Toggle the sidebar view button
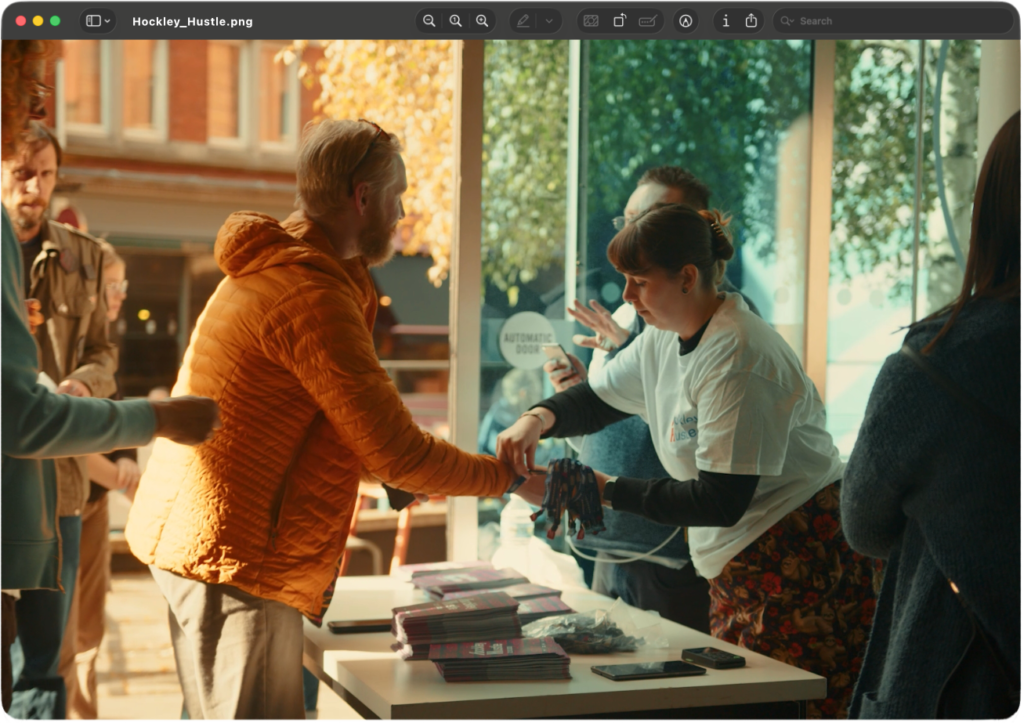Viewport: 1024px width, 723px height. [x=92, y=21]
